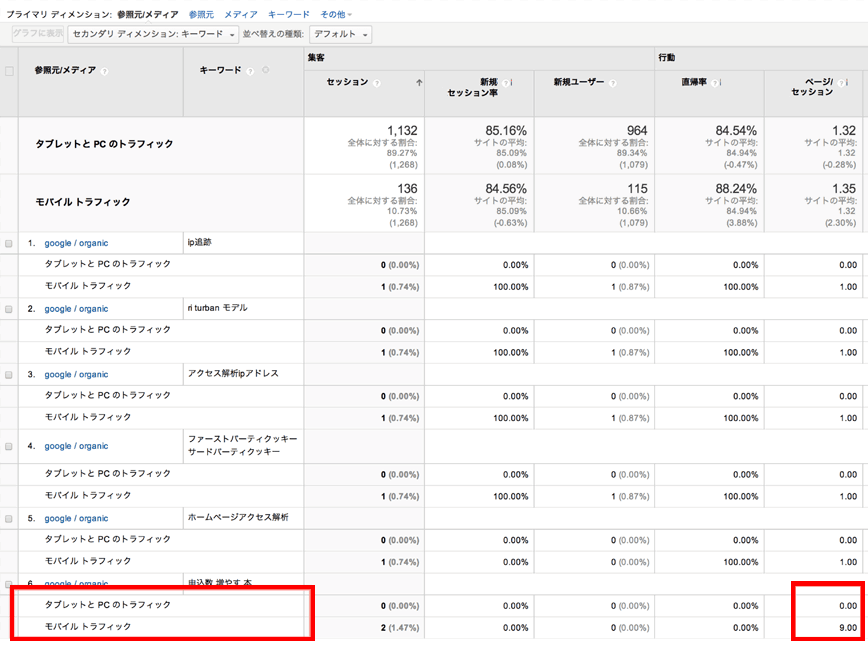This screenshot has width=868, height=645.
Task: Click help icon next to キーワード header
Action: (x=251, y=70)
